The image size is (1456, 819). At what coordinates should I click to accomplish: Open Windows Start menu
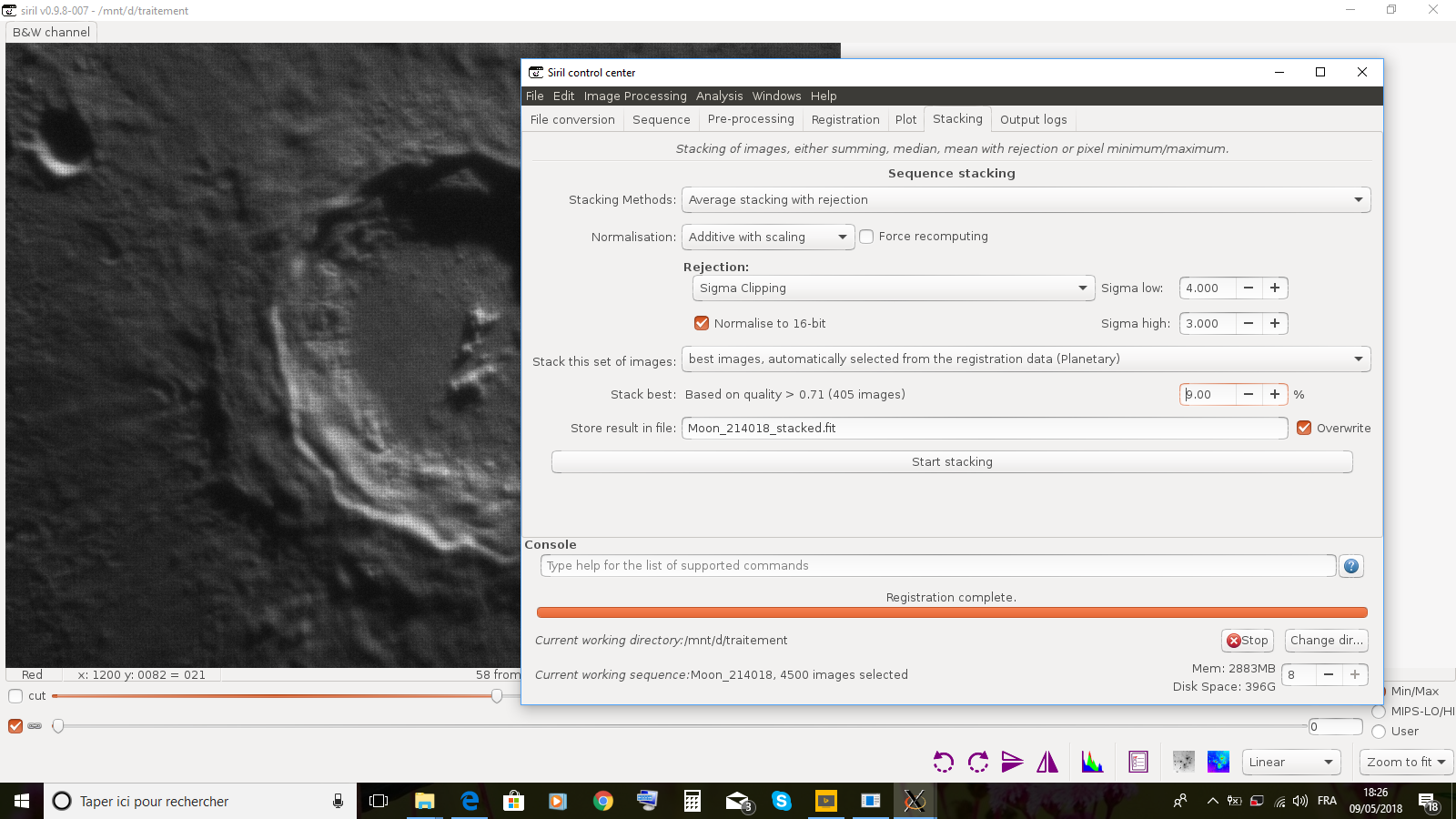tap(22, 801)
